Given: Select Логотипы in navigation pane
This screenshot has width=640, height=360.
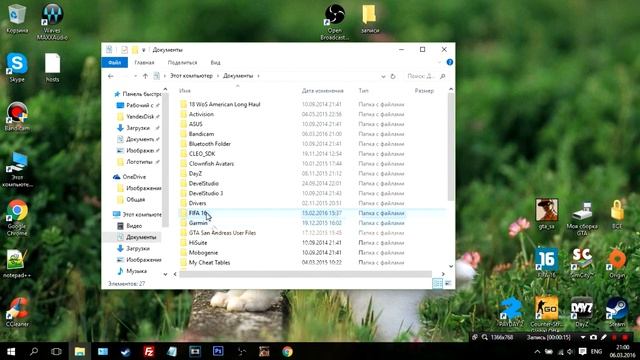Looking at the screenshot, I should pyautogui.click(x=138, y=162).
